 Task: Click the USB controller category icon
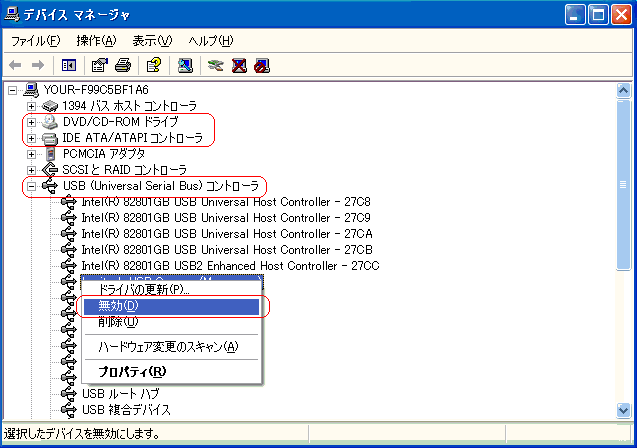coord(50,186)
